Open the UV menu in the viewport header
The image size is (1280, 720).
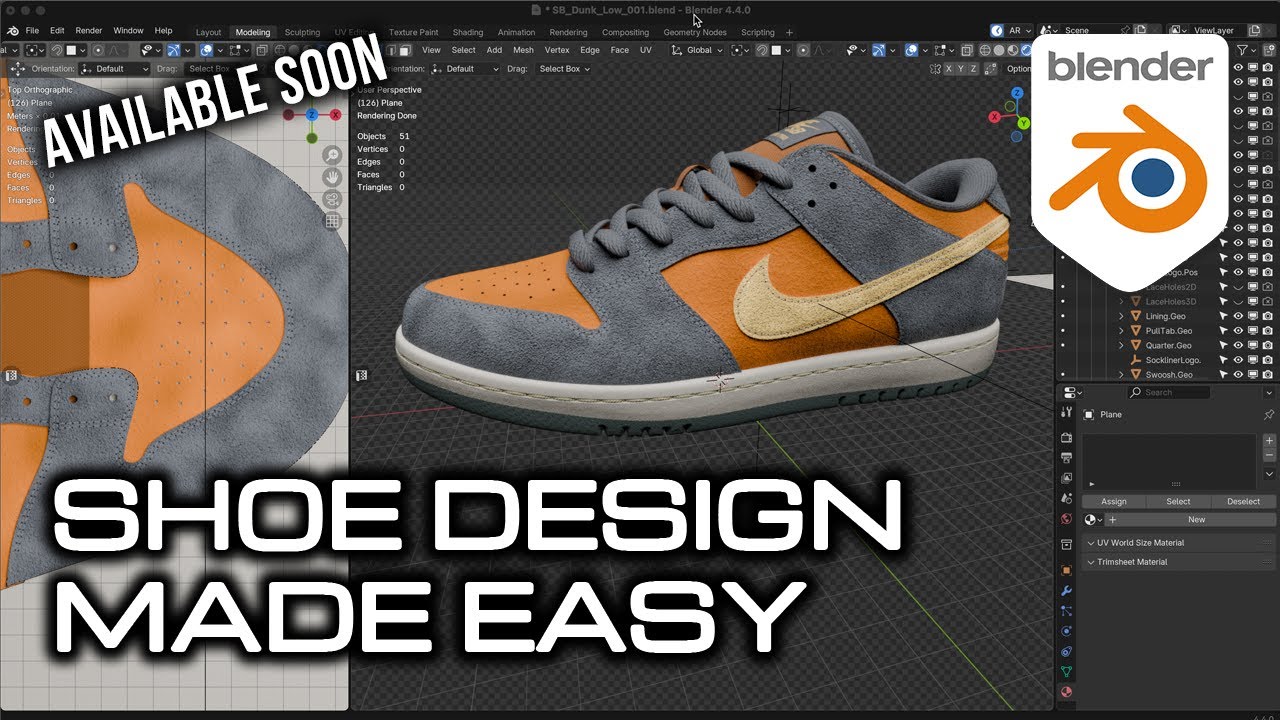click(645, 50)
